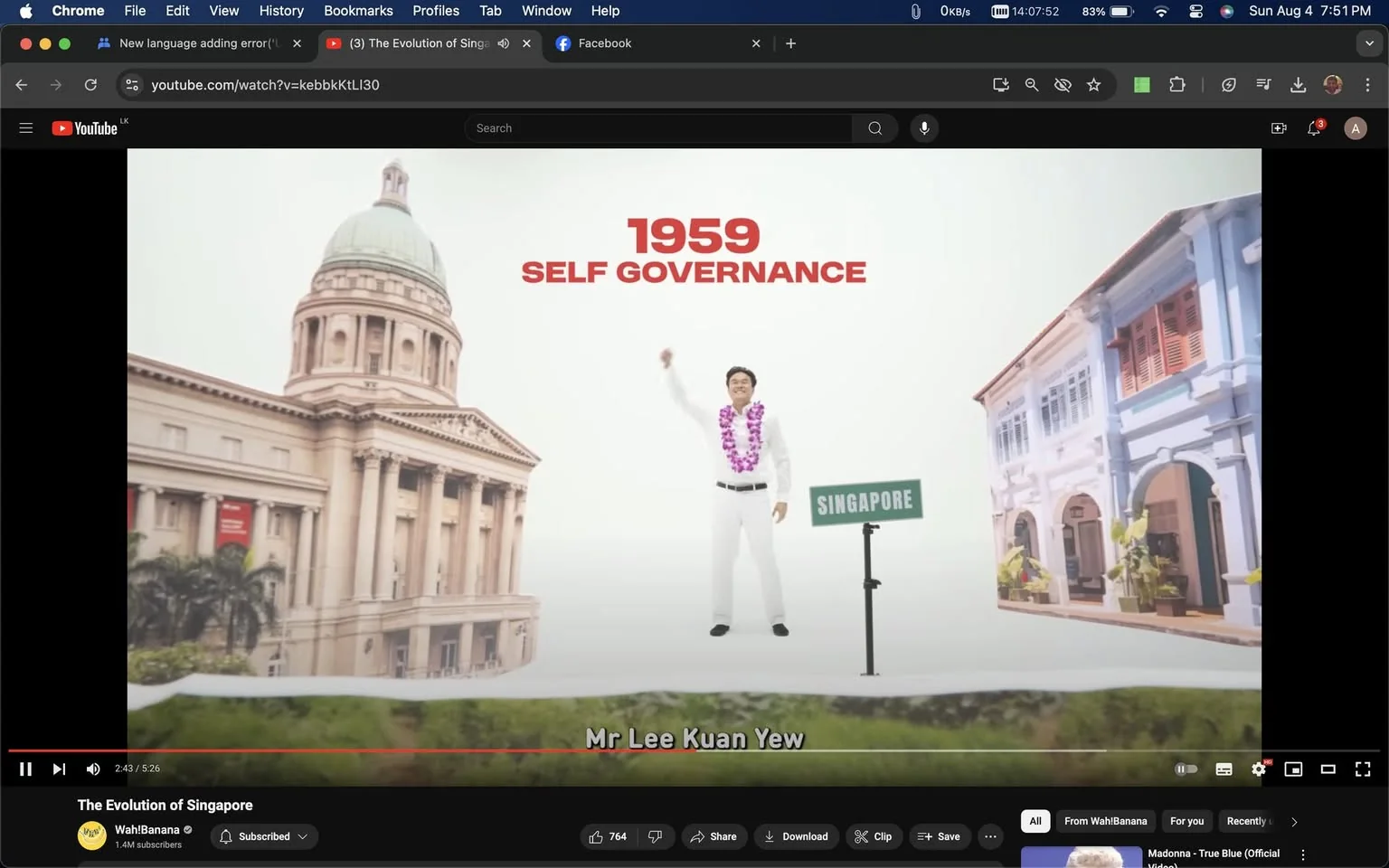Select the Recently uploaded chip

(x=1248, y=821)
